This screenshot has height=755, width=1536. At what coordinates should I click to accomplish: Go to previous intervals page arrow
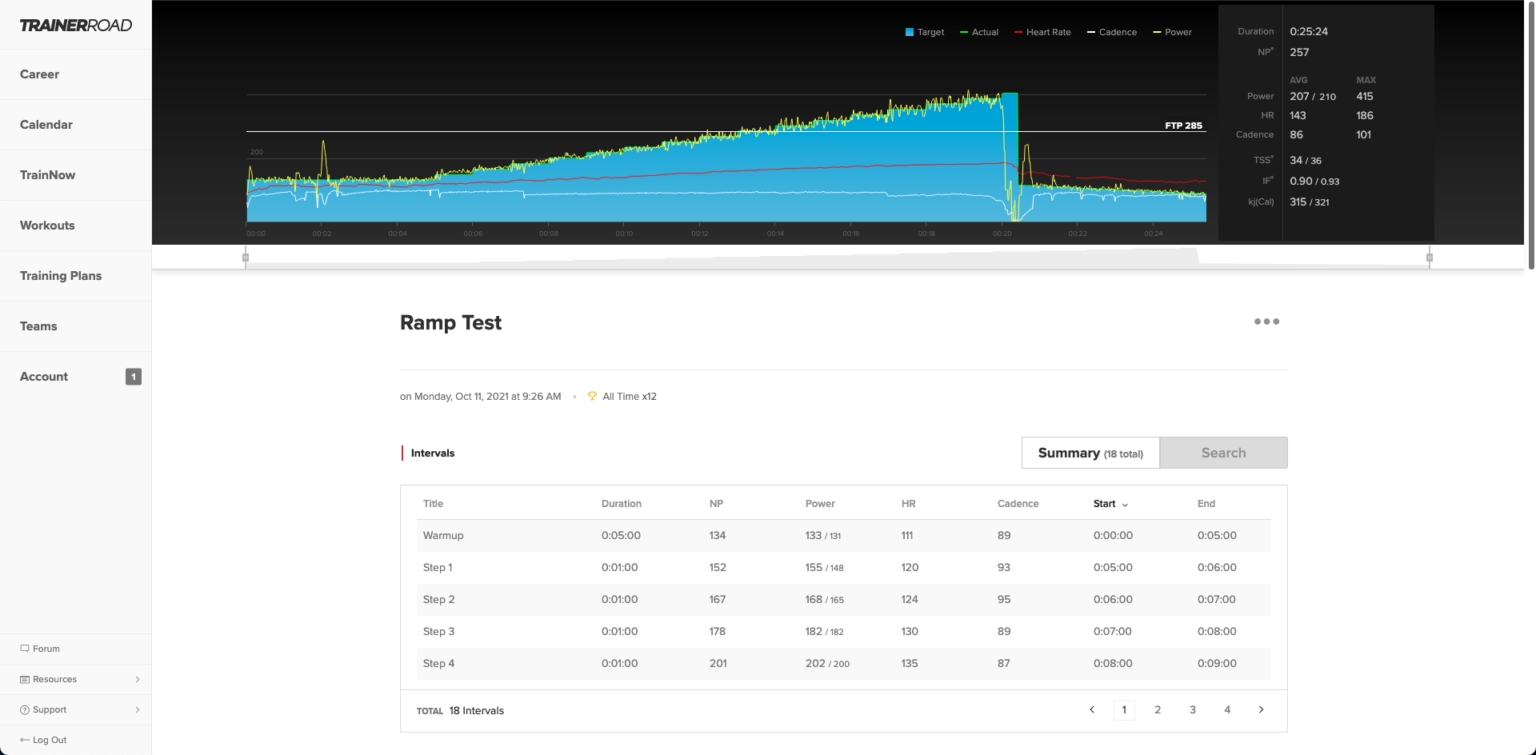click(x=1091, y=710)
